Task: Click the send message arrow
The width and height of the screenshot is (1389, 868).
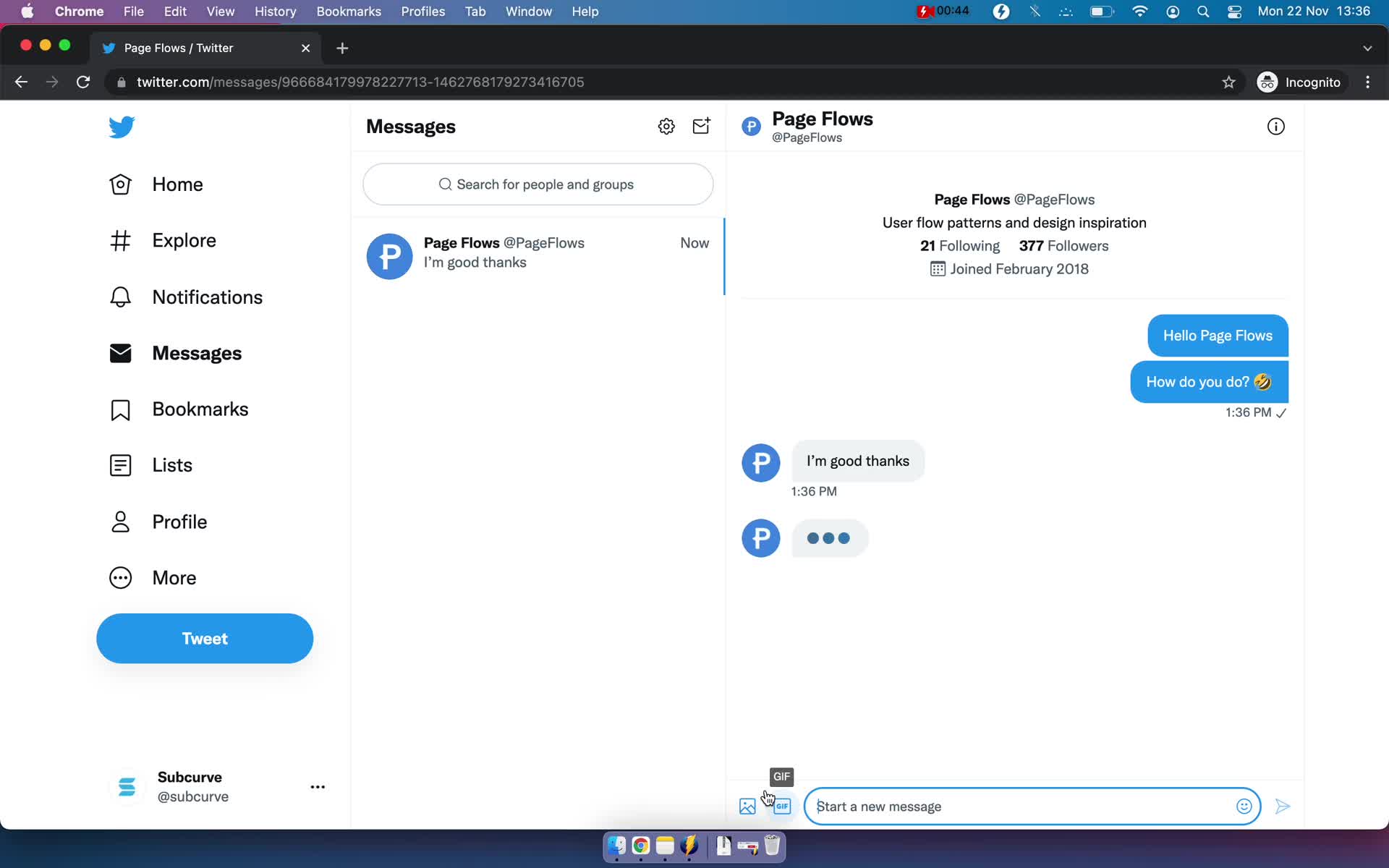Action: pos(1283,806)
